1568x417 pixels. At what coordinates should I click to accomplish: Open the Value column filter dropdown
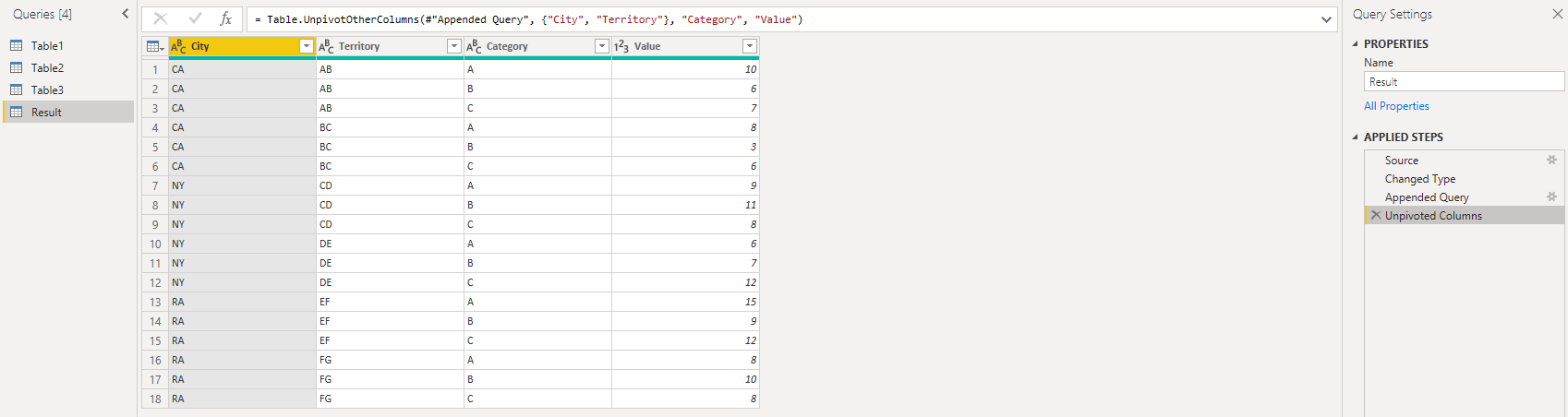pyautogui.click(x=749, y=46)
